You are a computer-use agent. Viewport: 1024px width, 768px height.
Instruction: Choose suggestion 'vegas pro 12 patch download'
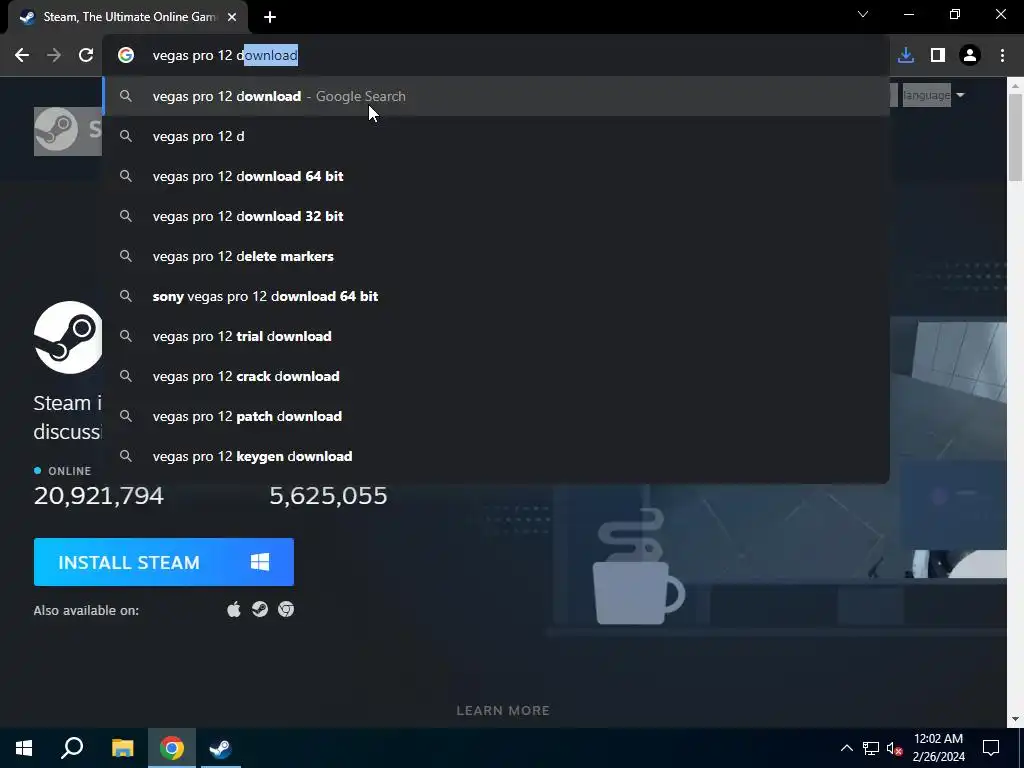click(496, 416)
